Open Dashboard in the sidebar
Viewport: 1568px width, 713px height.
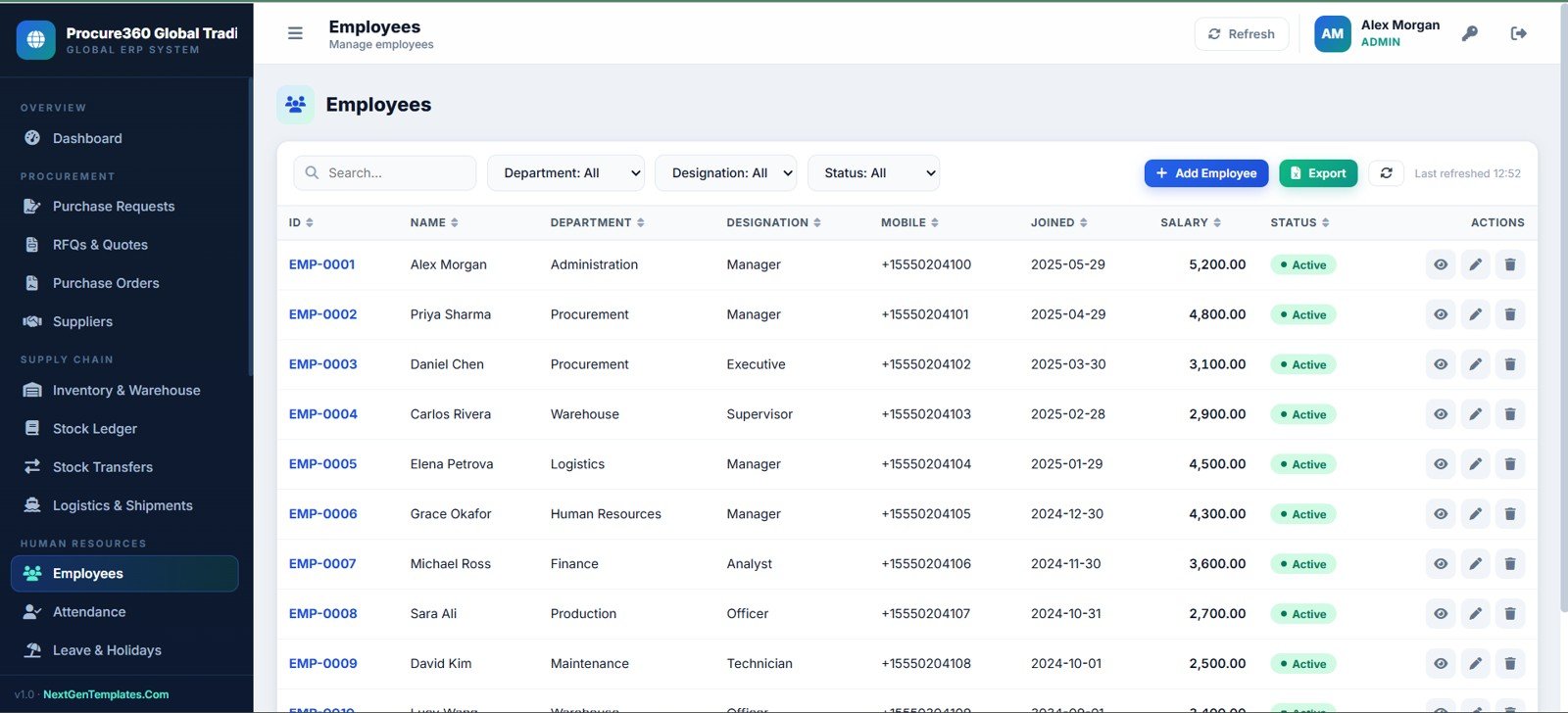point(124,138)
